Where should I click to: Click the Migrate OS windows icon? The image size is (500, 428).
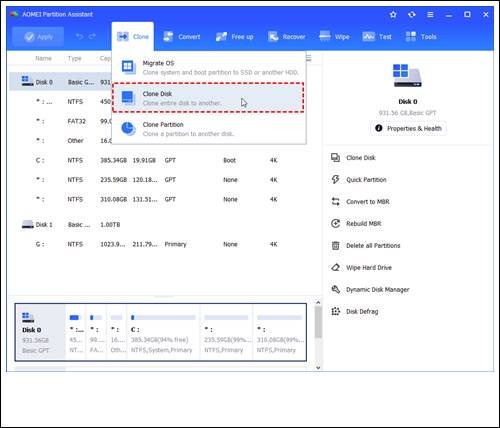[x=128, y=67]
